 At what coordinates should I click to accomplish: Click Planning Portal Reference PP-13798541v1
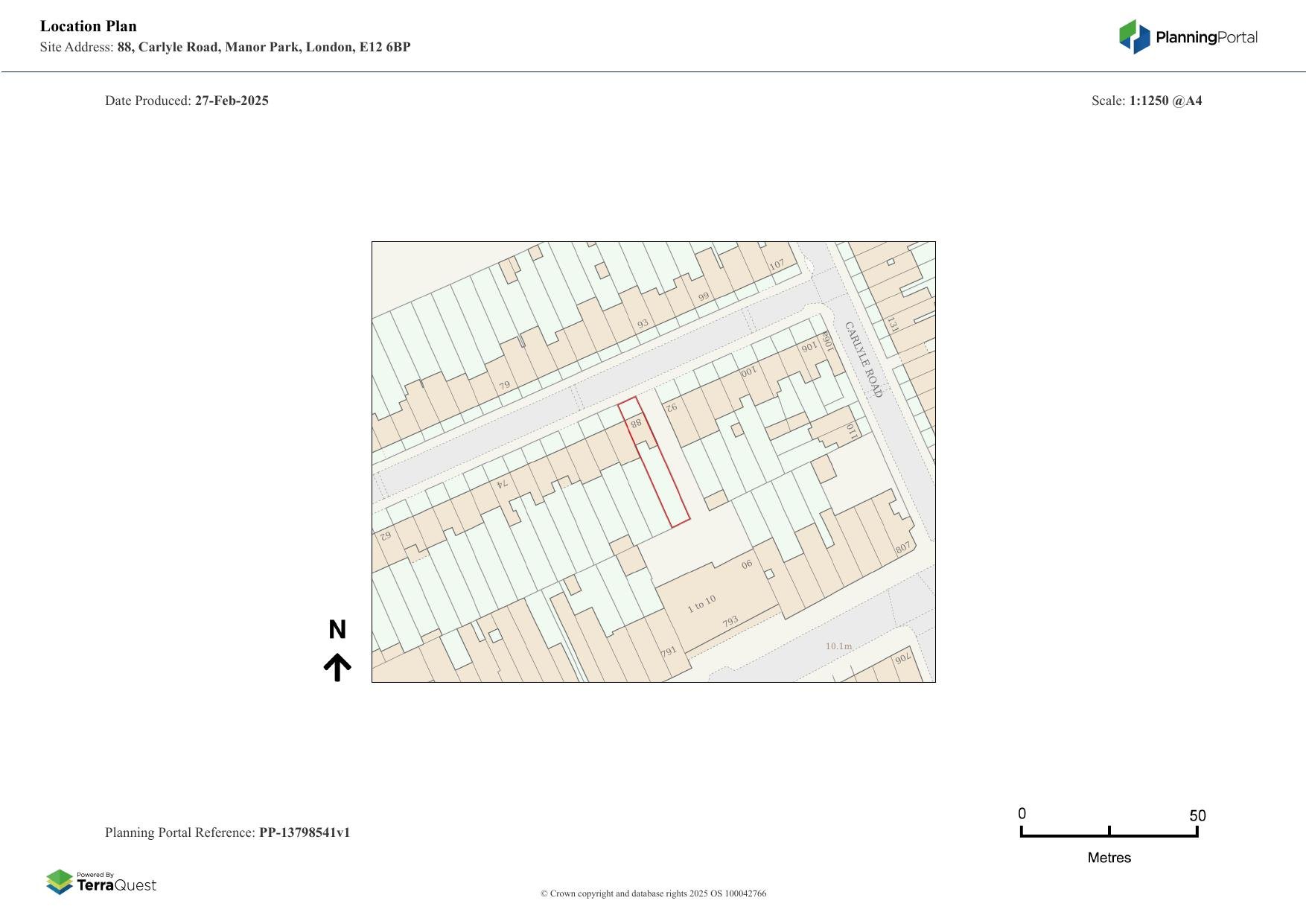click(x=227, y=832)
